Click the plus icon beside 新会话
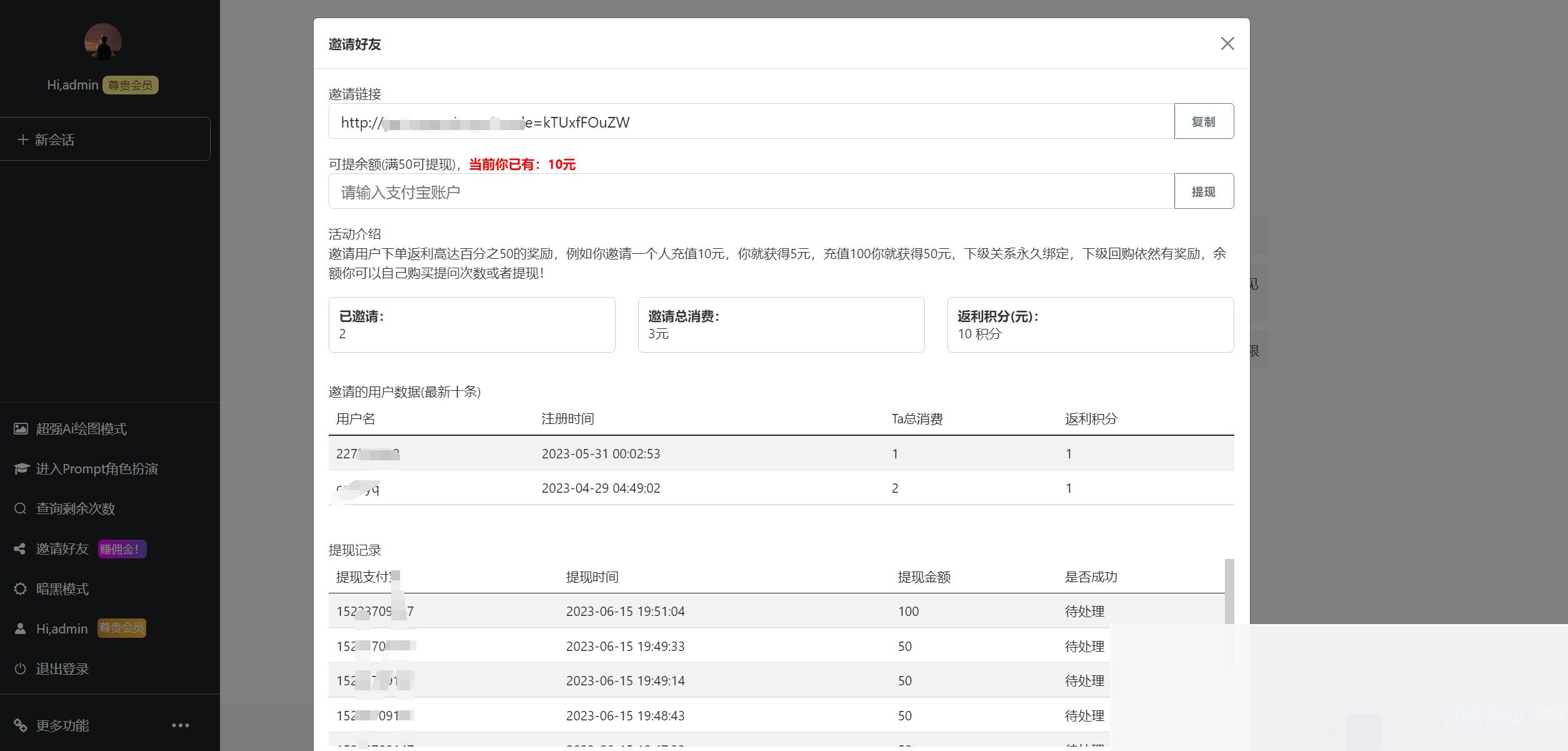This screenshot has height=751, width=1568. pos(23,139)
